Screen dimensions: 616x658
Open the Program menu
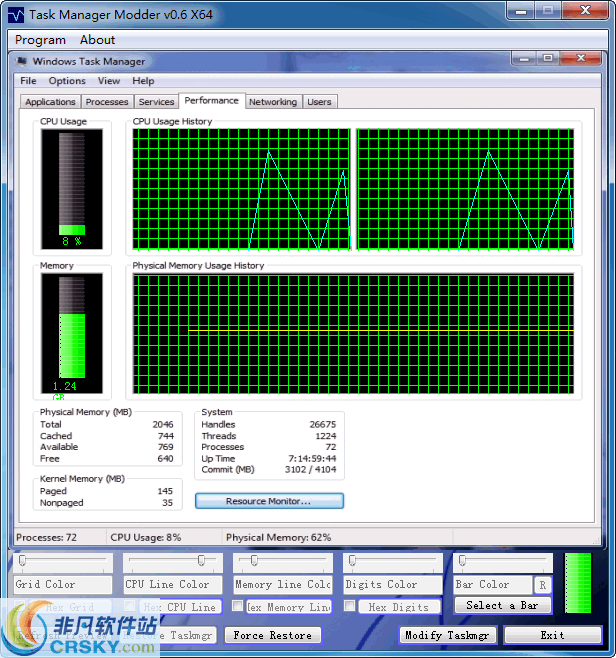pyautogui.click(x=41, y=40)
